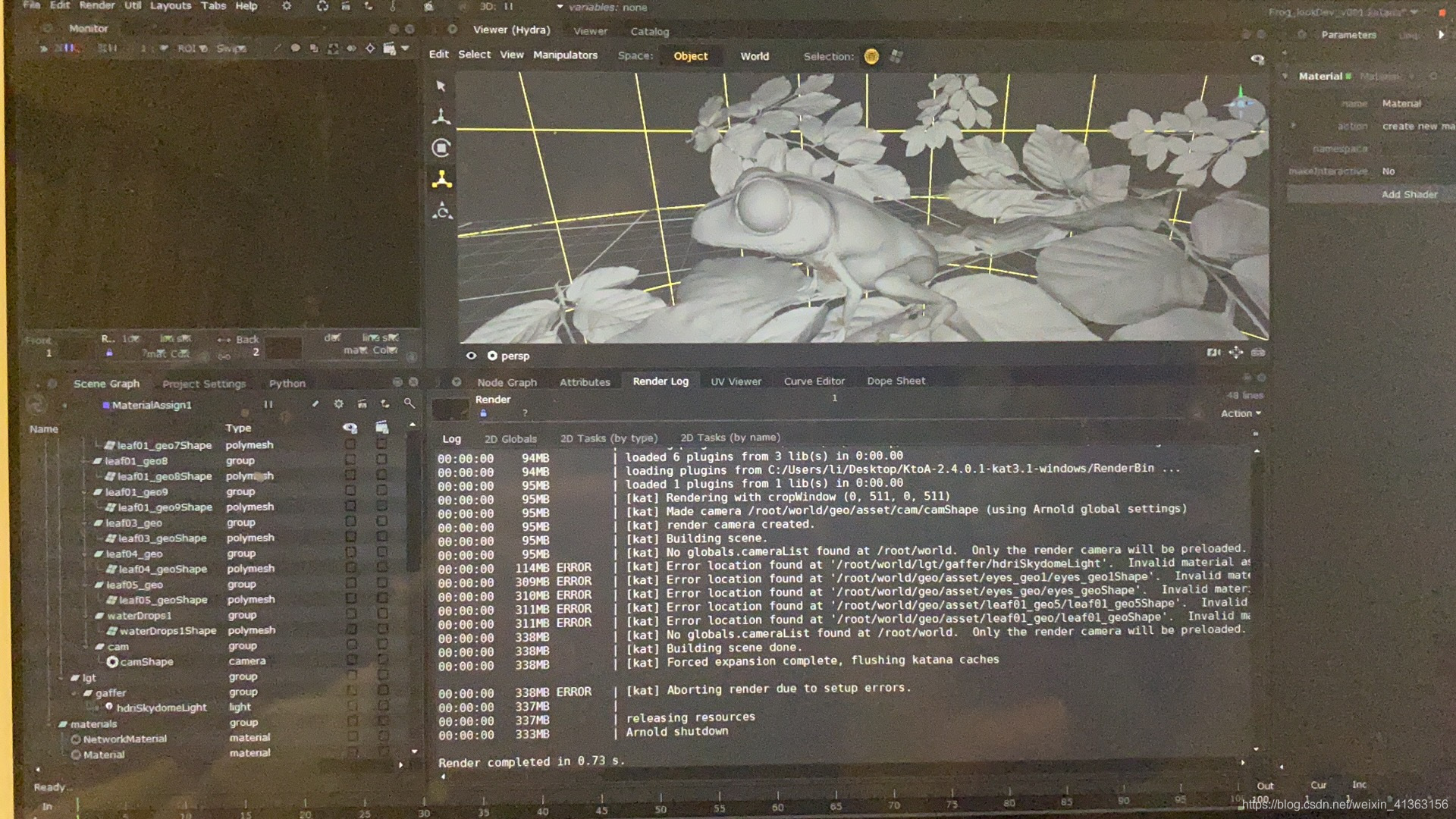The height and width of the screenshot is (819, 1456).
Task: Click the camShape camera node icon
Action: 112,662
